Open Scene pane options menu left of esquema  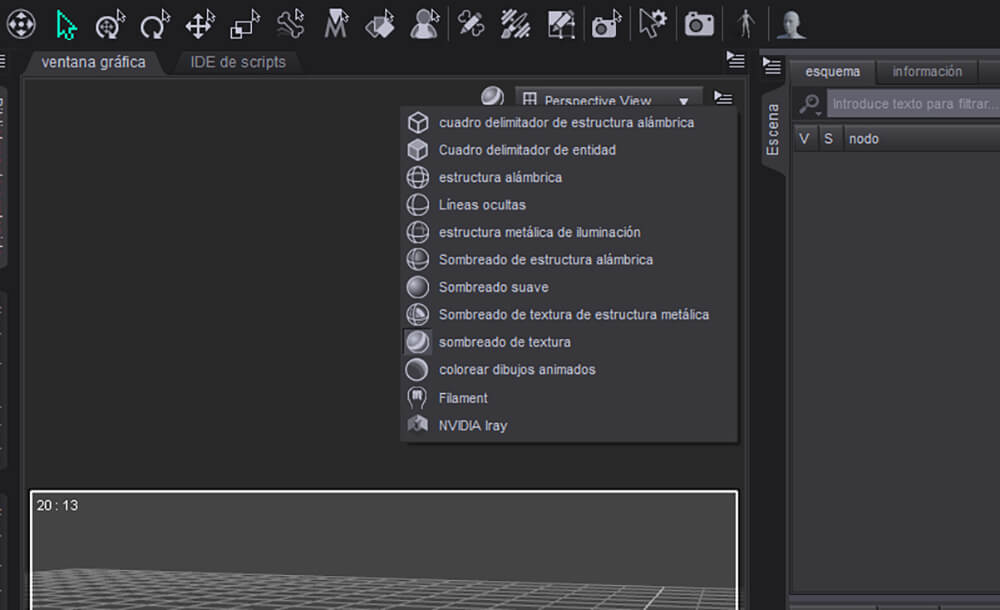coord(772,65)
